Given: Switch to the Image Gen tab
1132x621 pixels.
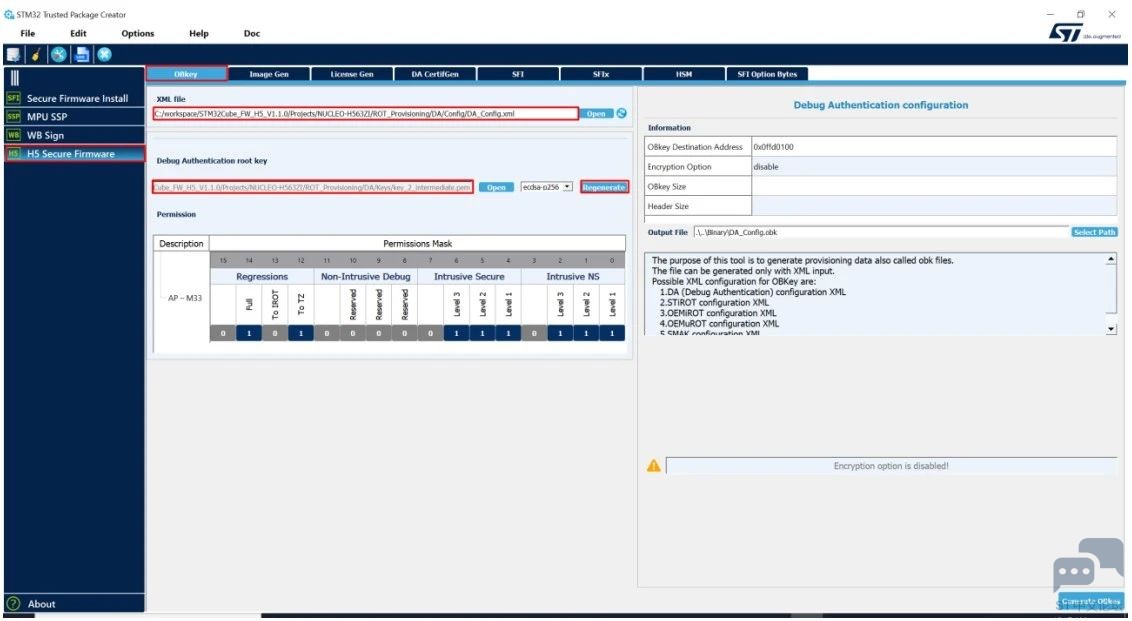Looking at the screenshot, I should coord(269,74).
